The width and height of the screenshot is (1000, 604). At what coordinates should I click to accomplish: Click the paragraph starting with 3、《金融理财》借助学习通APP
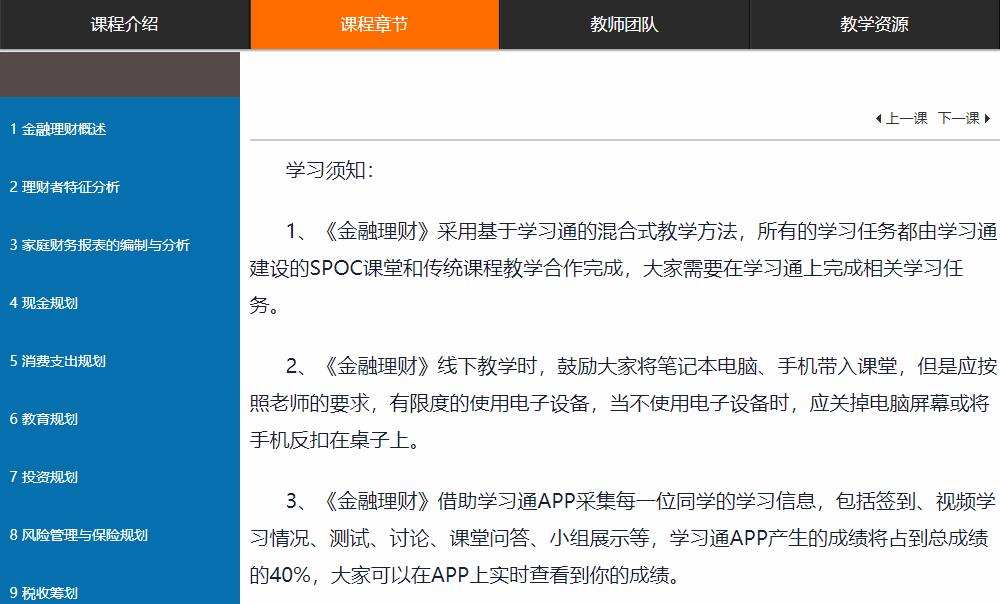click(x=623, y=538)
